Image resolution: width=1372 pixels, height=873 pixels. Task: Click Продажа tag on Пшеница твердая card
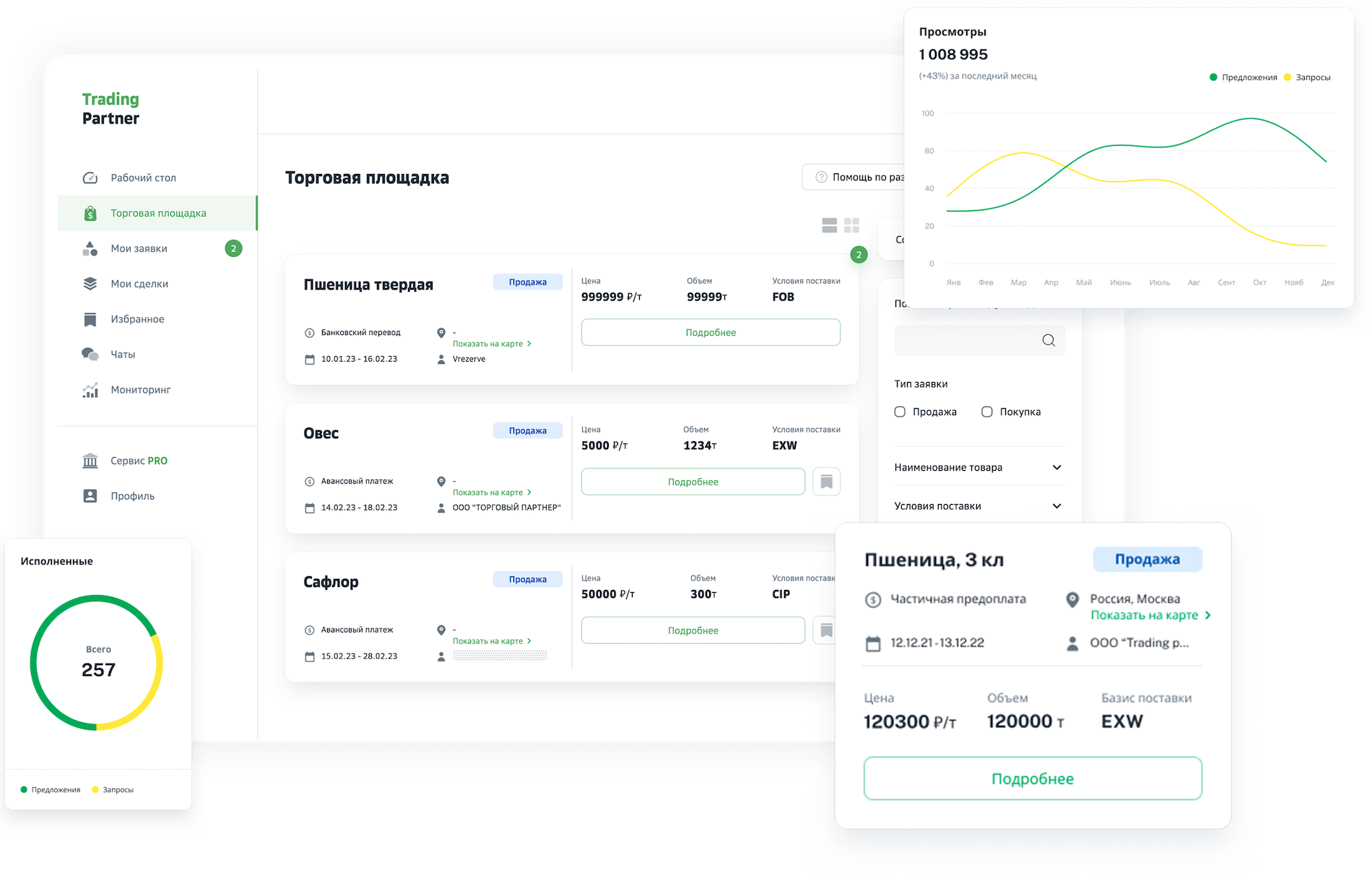(x=528, y=282)
